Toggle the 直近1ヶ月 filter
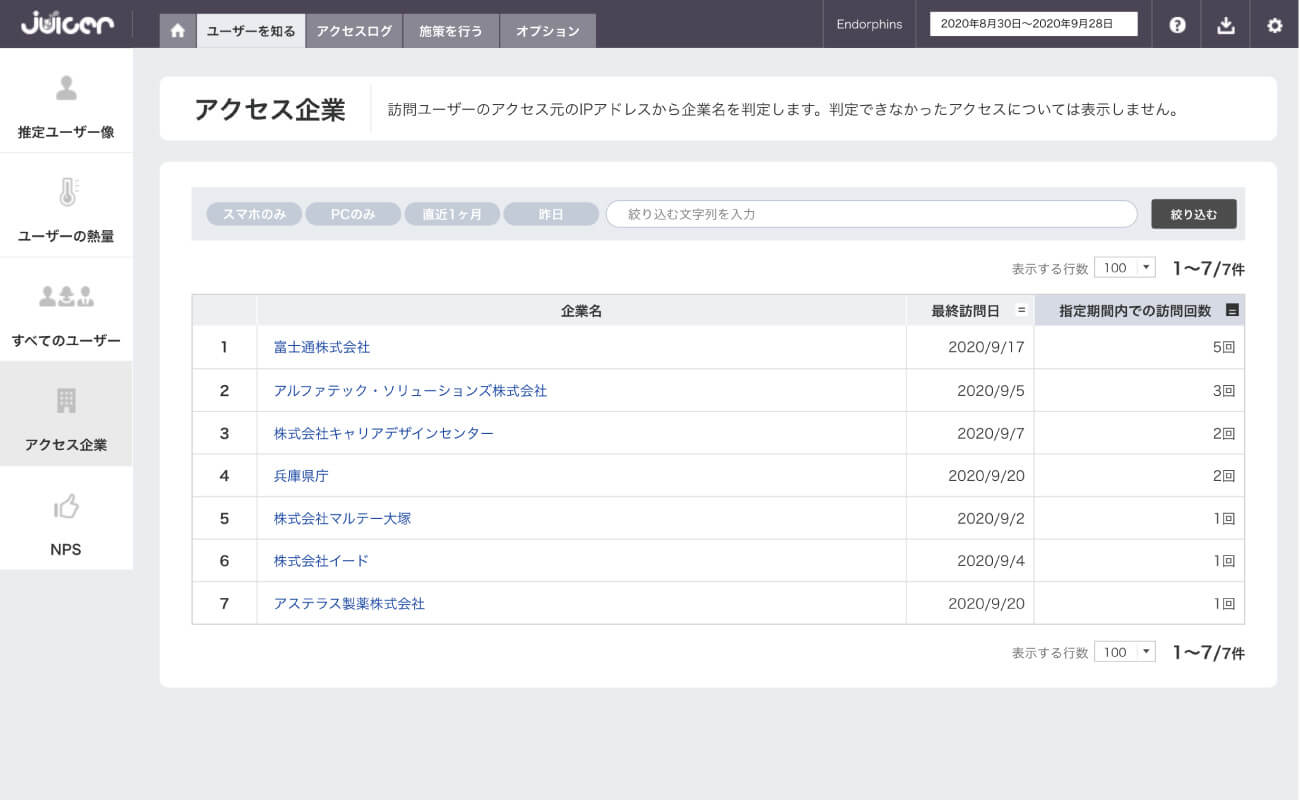 452,214
